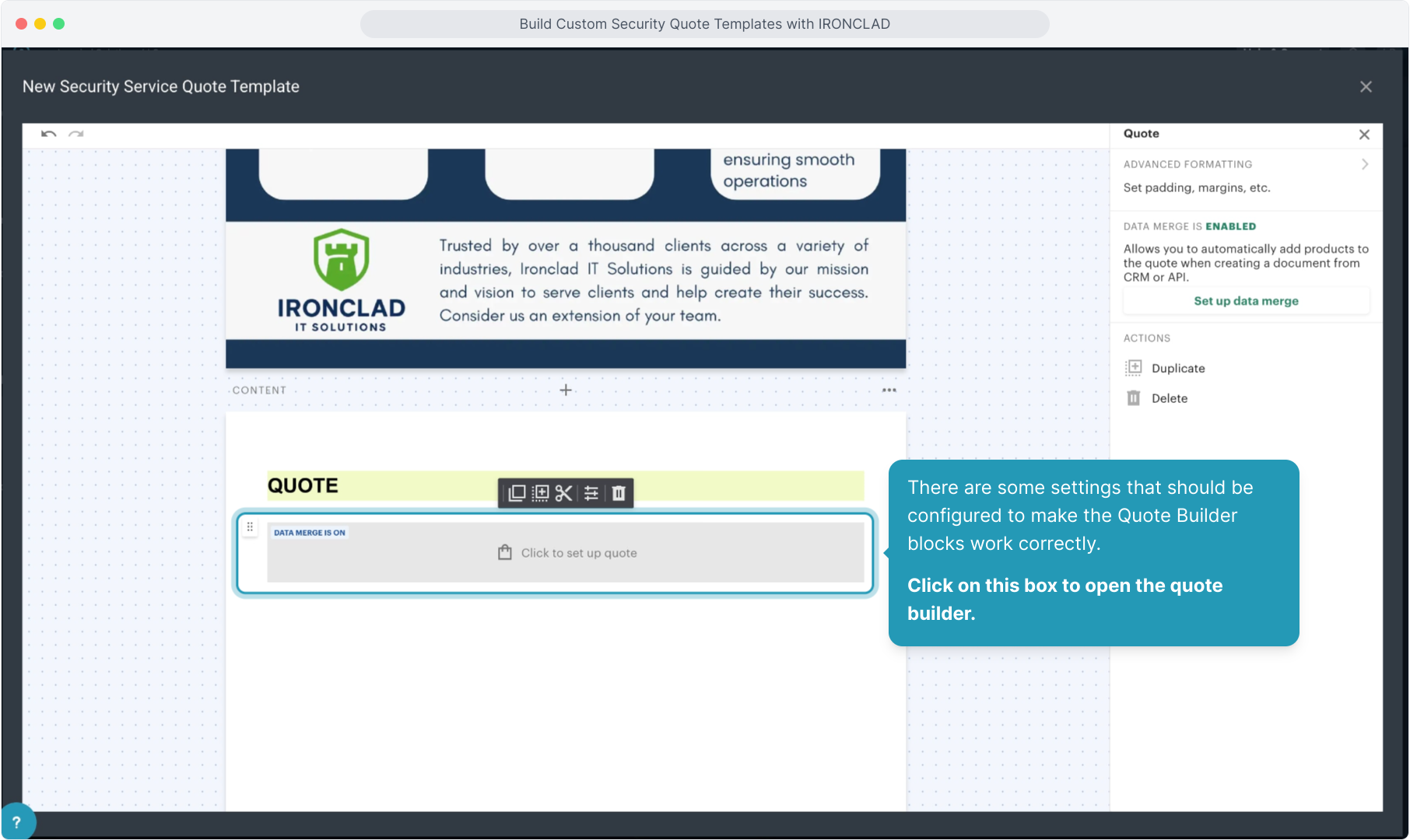Click the 'Trusted by over a thousand clients' paragraph

654,280
